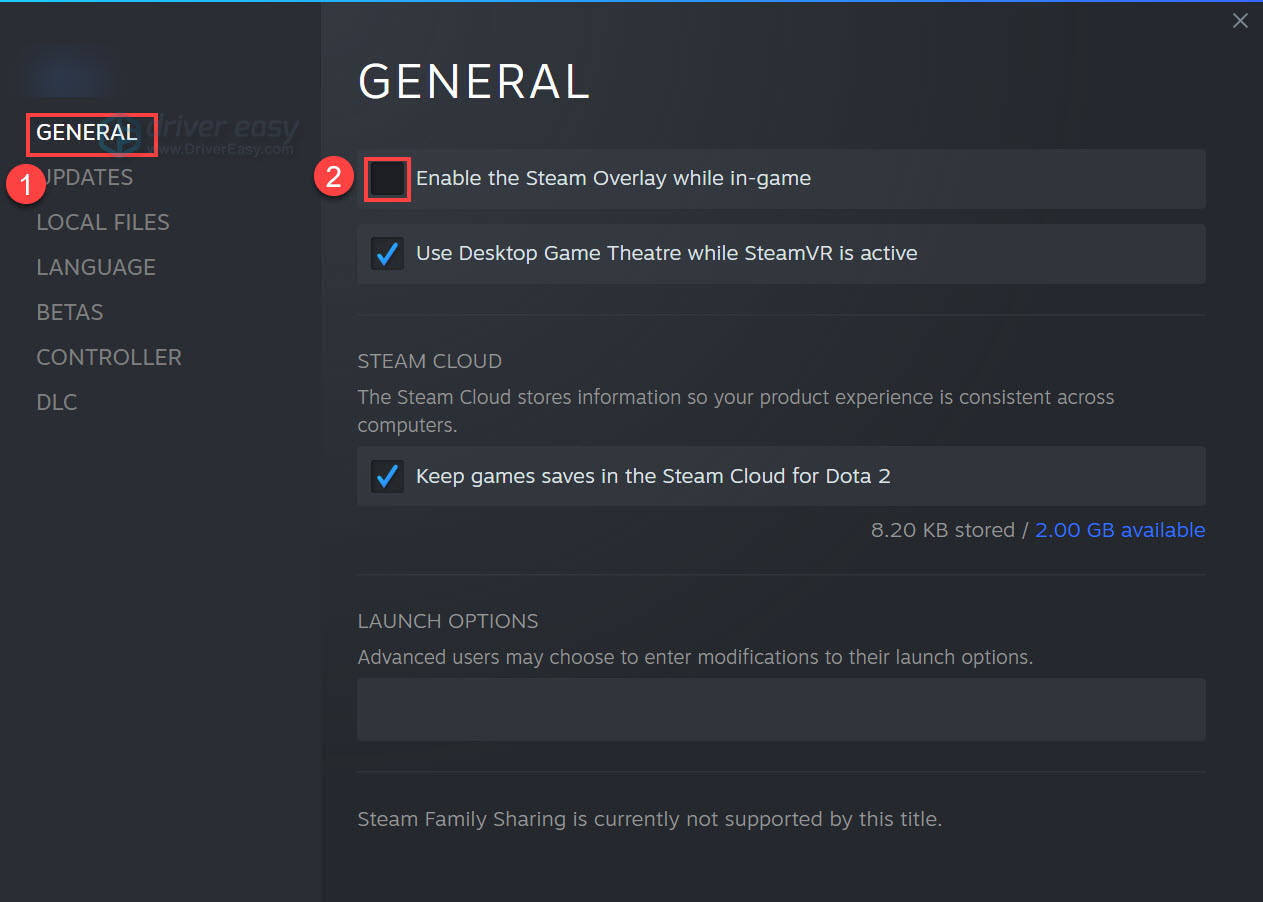Show the CONTROLLER settings tab

pos(109,357)
